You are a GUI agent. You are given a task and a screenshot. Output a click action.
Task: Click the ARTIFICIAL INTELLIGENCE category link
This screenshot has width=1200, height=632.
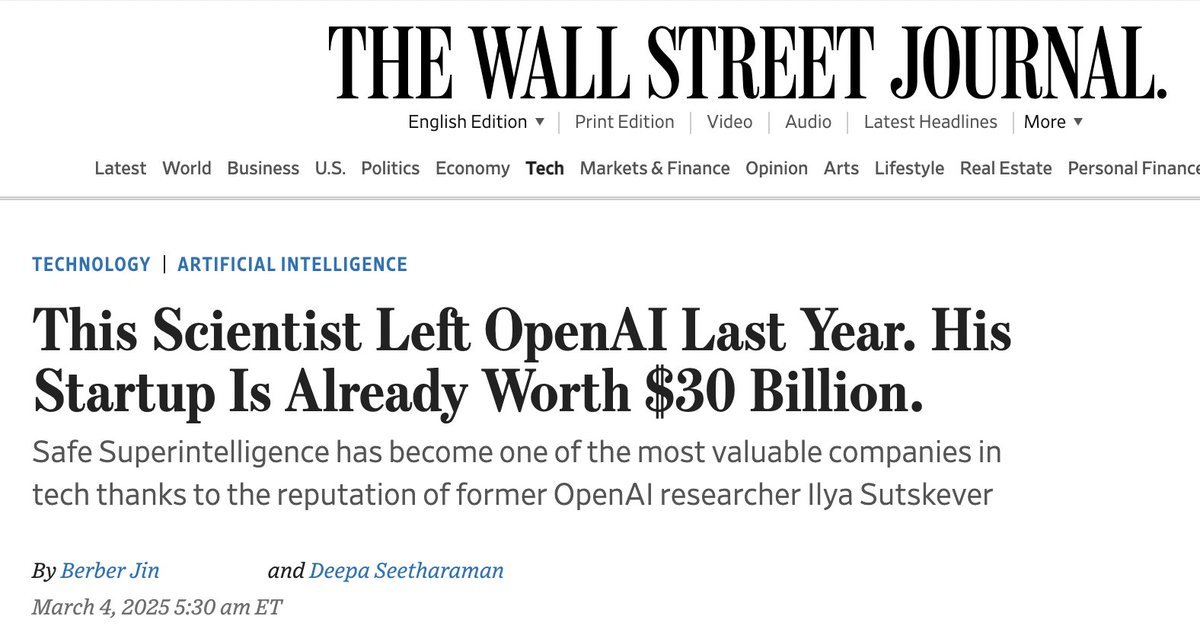(292, 265)
